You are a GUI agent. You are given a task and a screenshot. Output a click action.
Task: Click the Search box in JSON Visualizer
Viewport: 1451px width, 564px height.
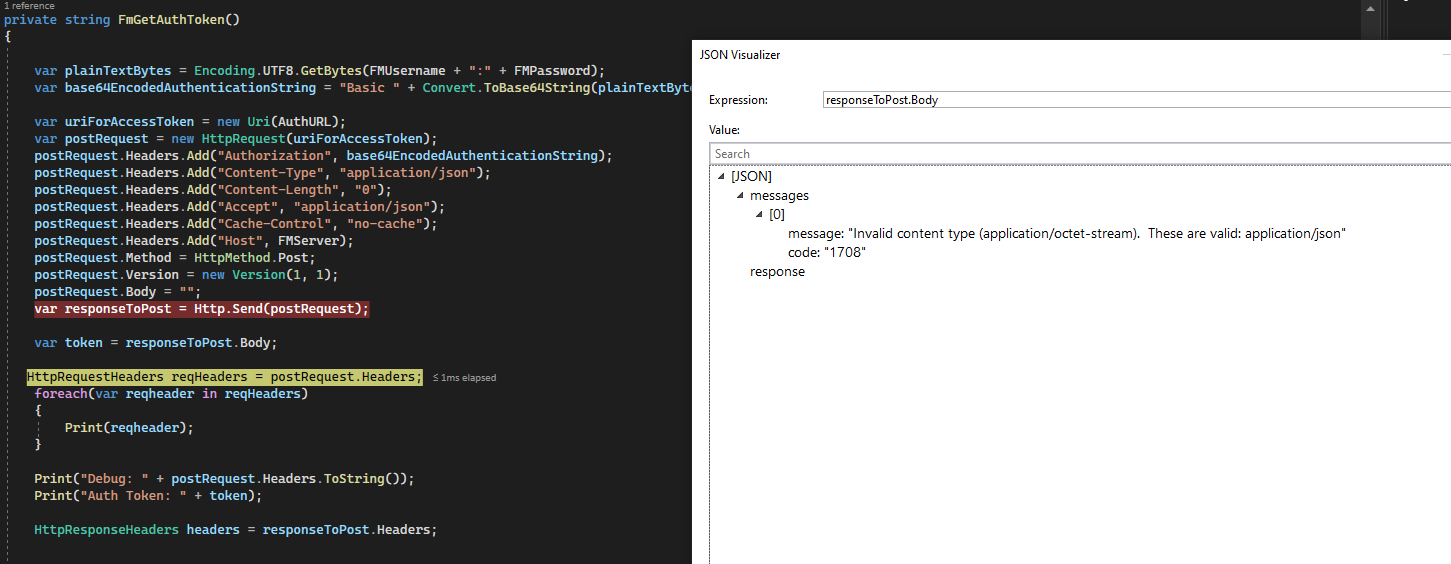coord(1080,154)
